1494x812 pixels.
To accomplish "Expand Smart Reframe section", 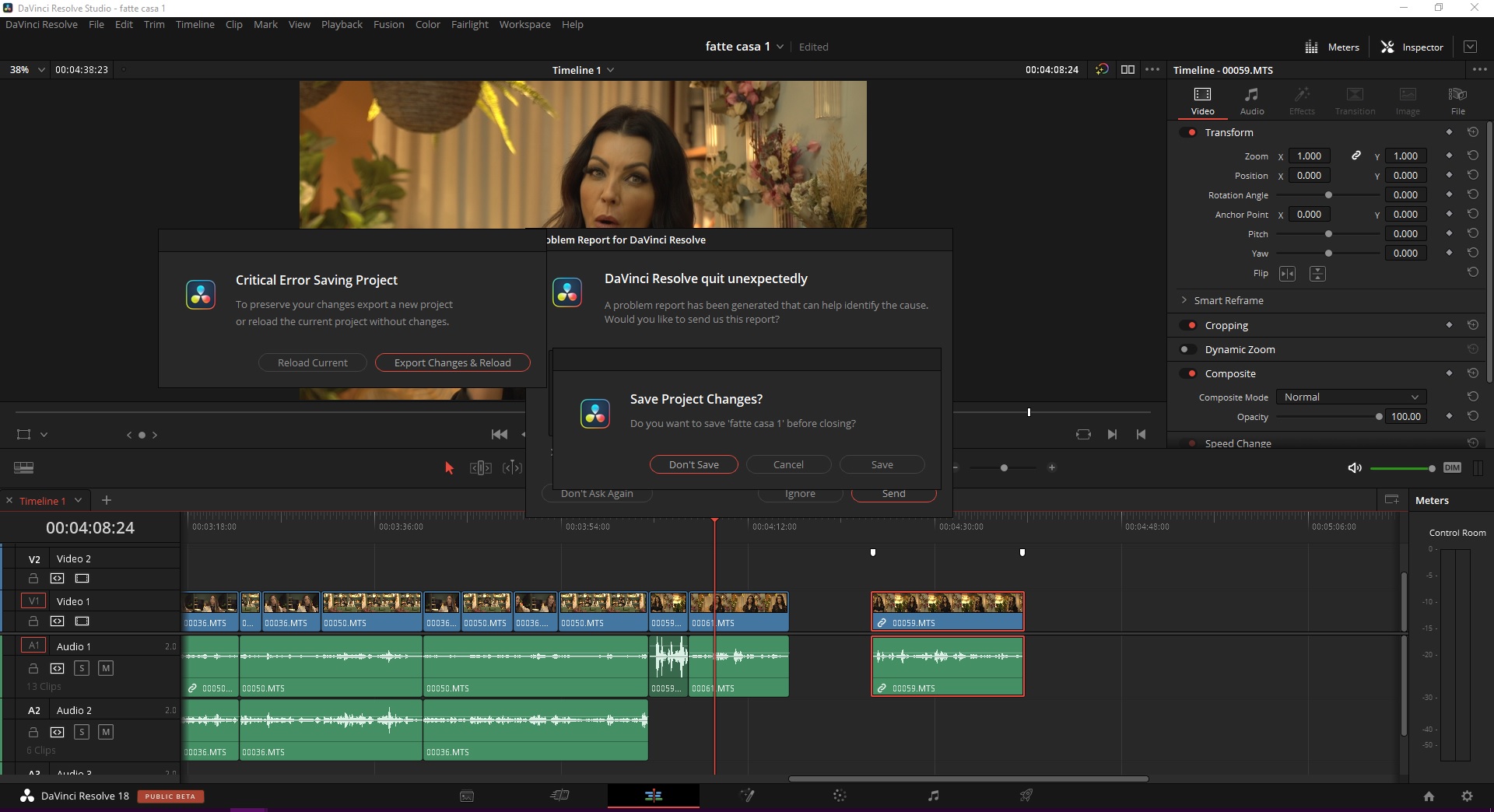I will 1184,300.
